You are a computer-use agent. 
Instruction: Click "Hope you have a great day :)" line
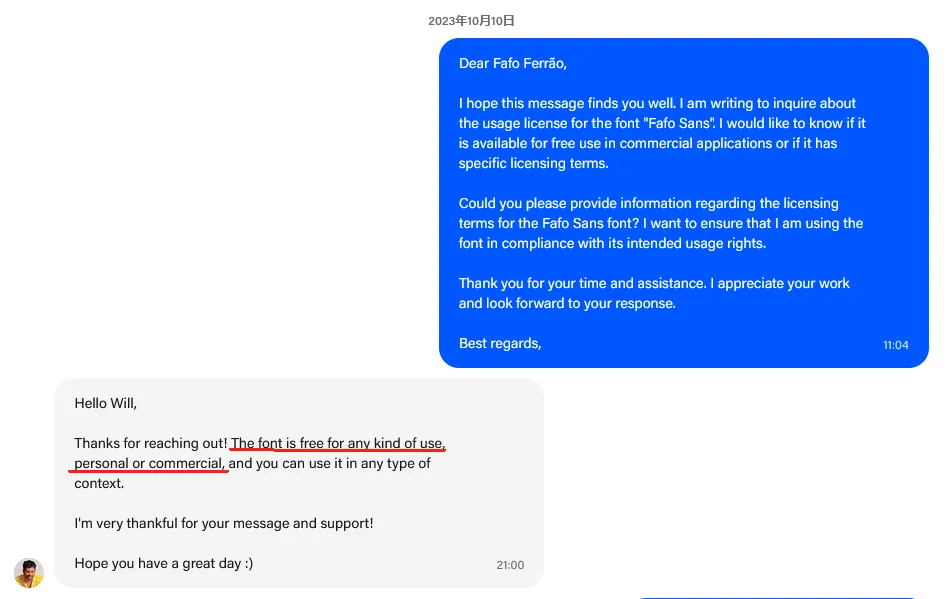(164, 563)
